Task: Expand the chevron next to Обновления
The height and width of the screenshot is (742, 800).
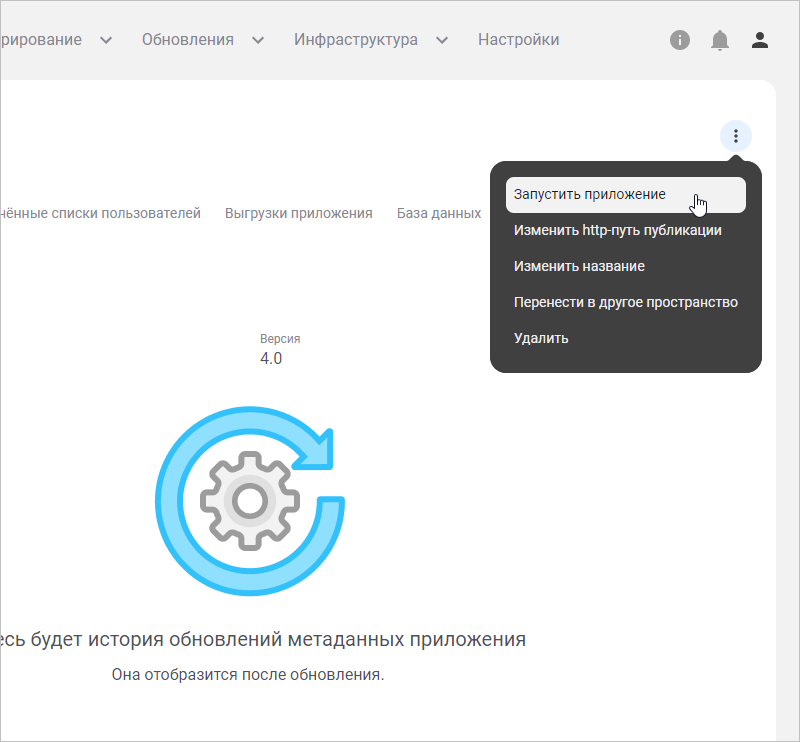Action: point(258,41)
